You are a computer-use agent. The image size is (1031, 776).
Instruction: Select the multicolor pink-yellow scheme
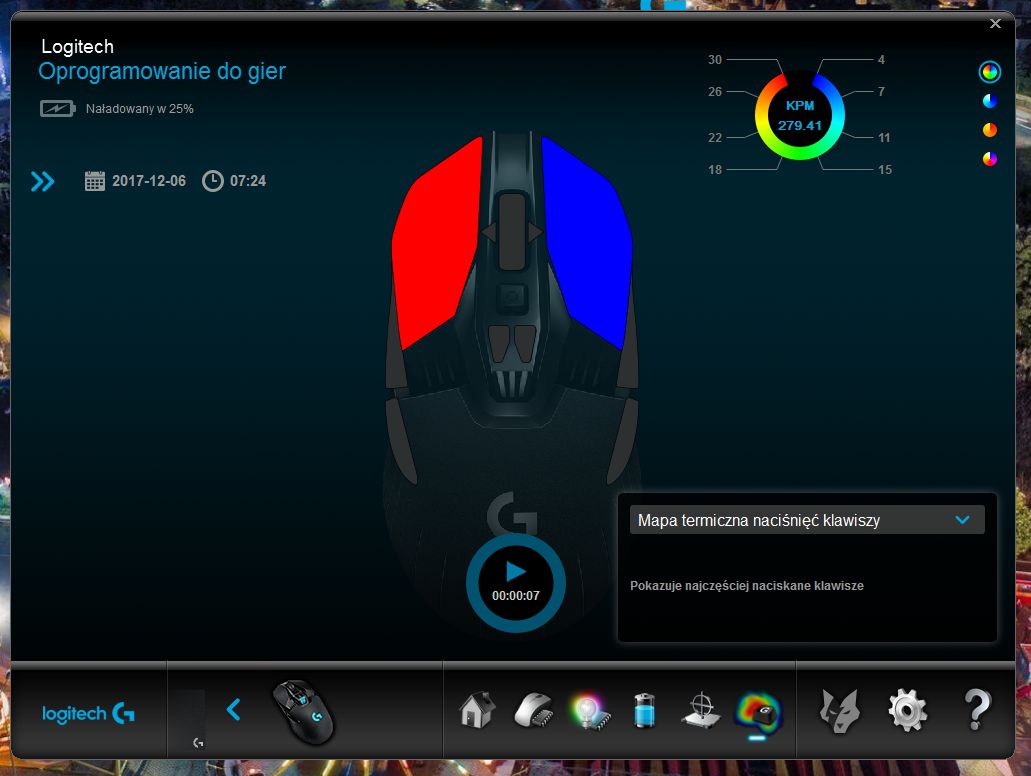(x=990, y=158)
